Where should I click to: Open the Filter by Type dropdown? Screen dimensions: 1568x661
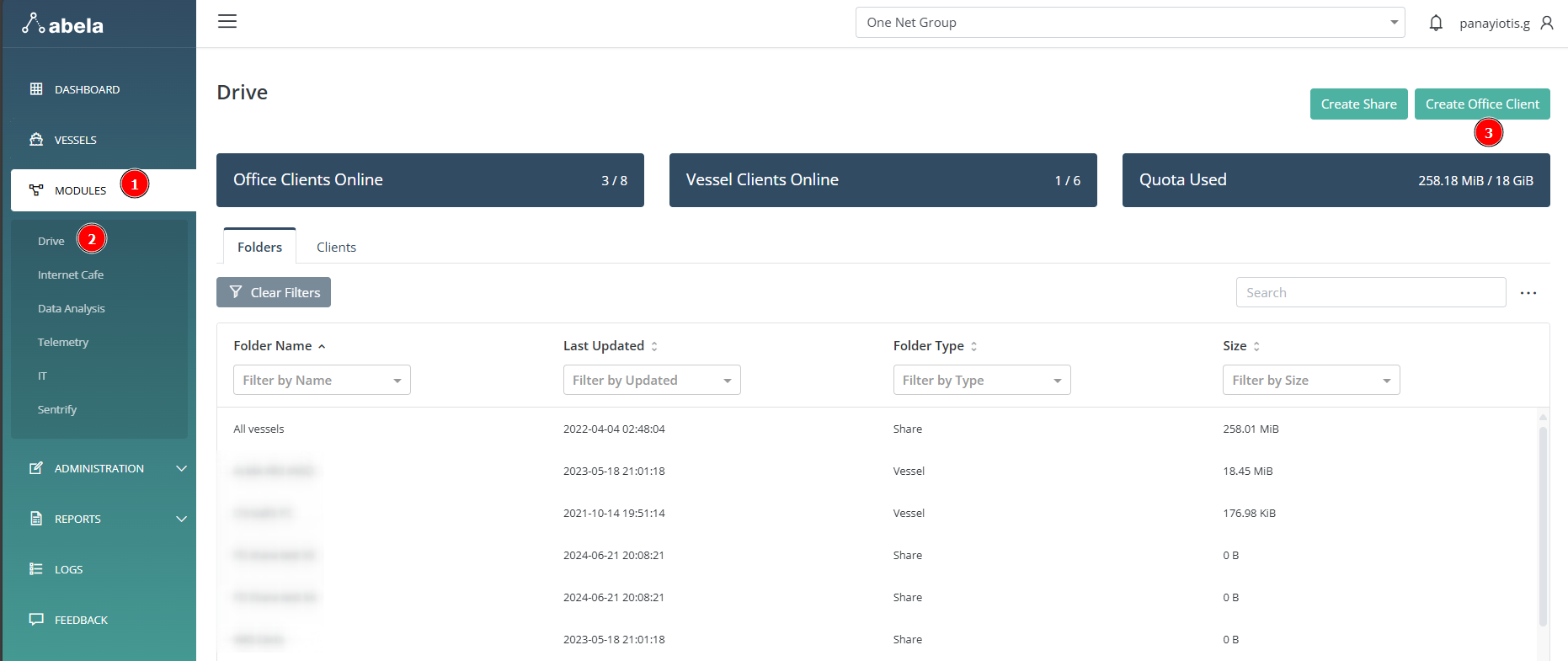[x=982, y=380]
